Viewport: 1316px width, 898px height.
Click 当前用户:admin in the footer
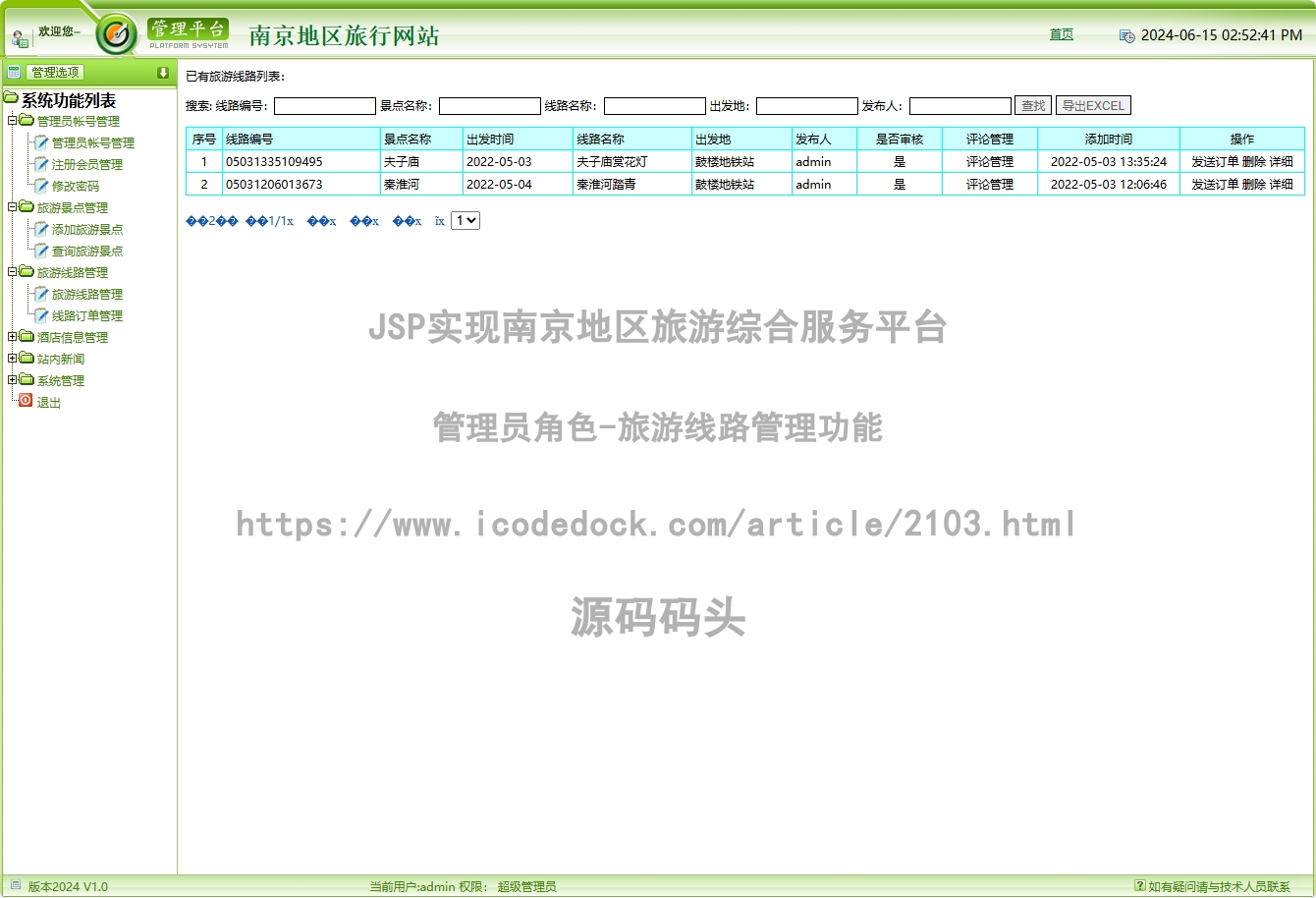pos(412,886)
